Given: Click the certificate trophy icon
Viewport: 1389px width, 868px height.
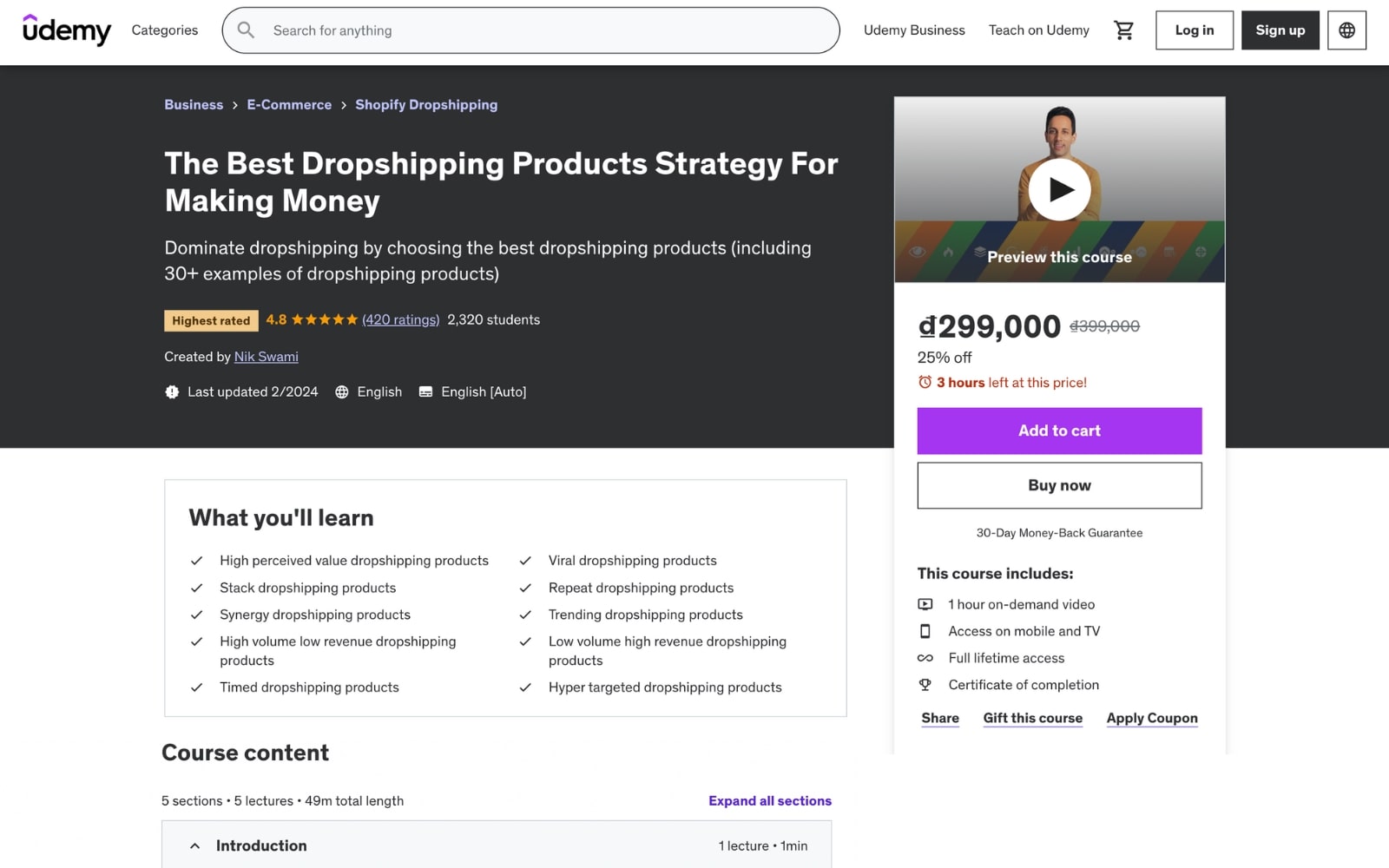Looking at the screenshot, I should [925, 685].
